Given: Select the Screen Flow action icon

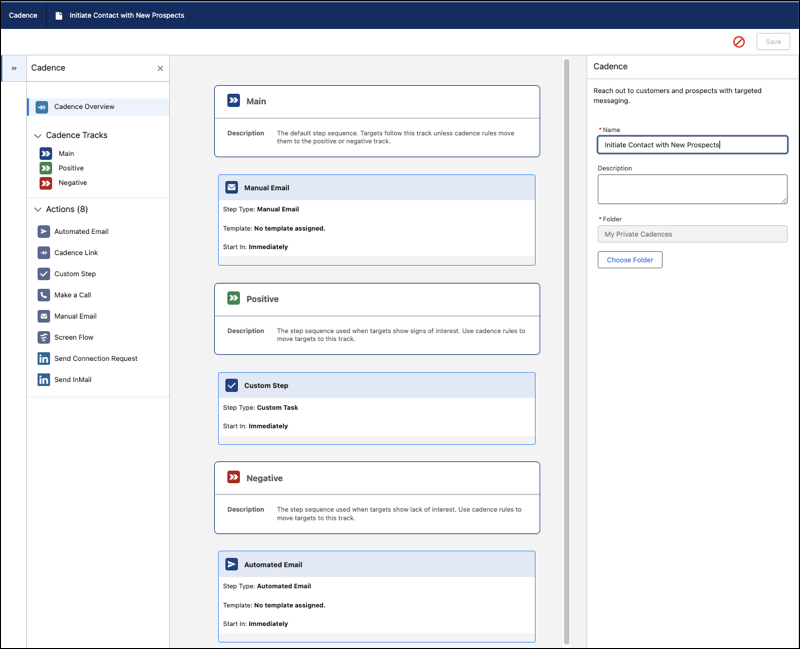Looking at the screenshot, I should point(44,337).
